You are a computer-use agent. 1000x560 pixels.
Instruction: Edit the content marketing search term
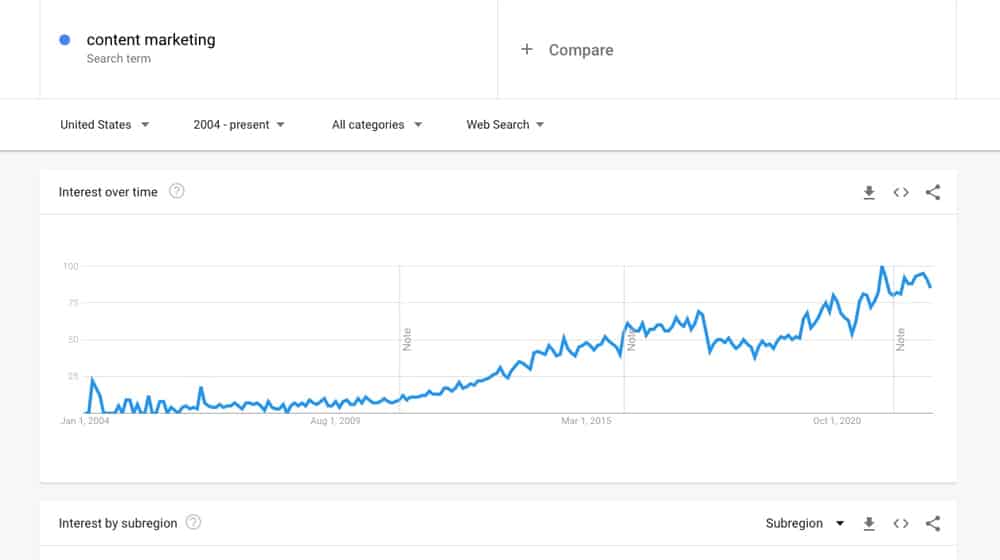tap(151, 40)
